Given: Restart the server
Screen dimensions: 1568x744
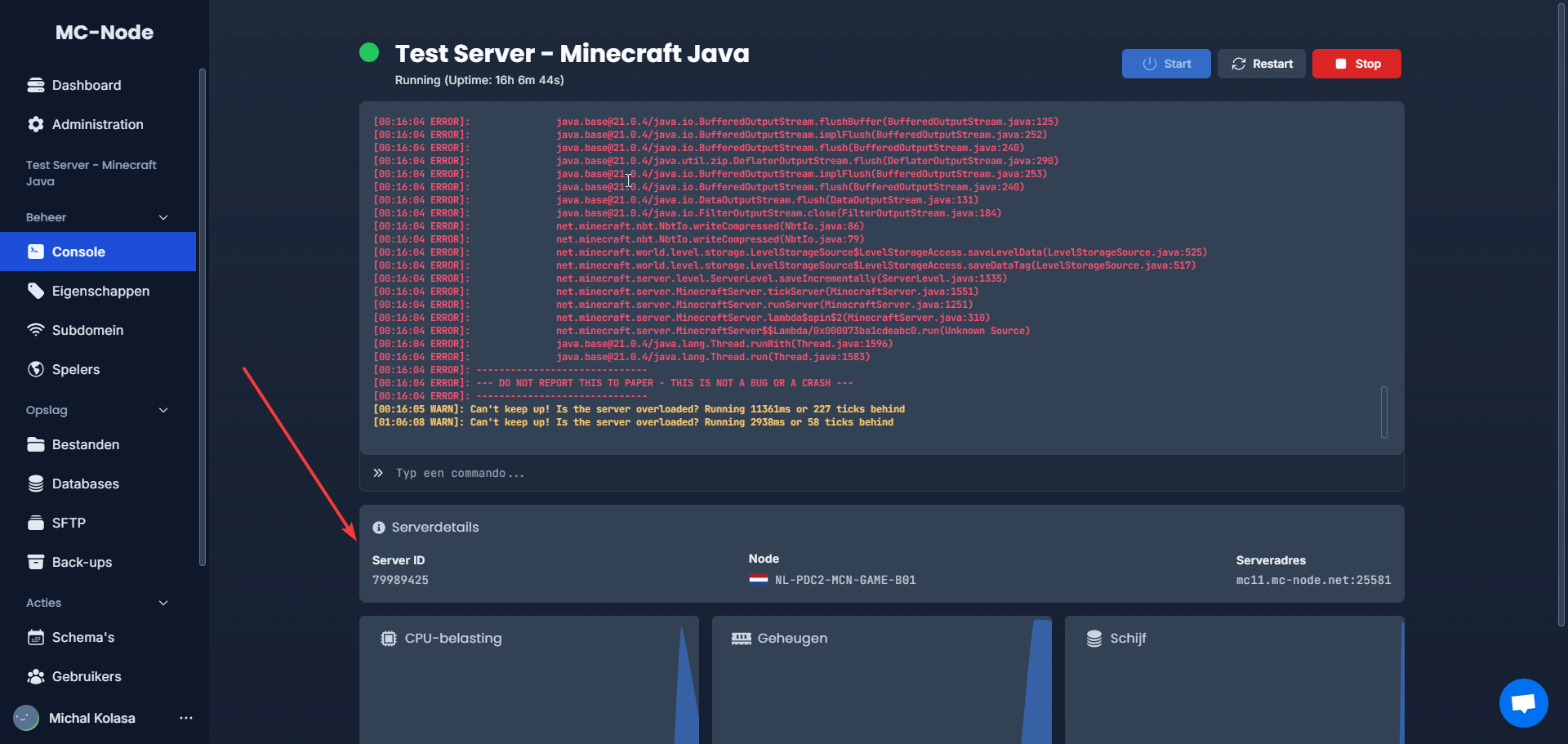Looking at the screenshot, I should (1262, 64).
